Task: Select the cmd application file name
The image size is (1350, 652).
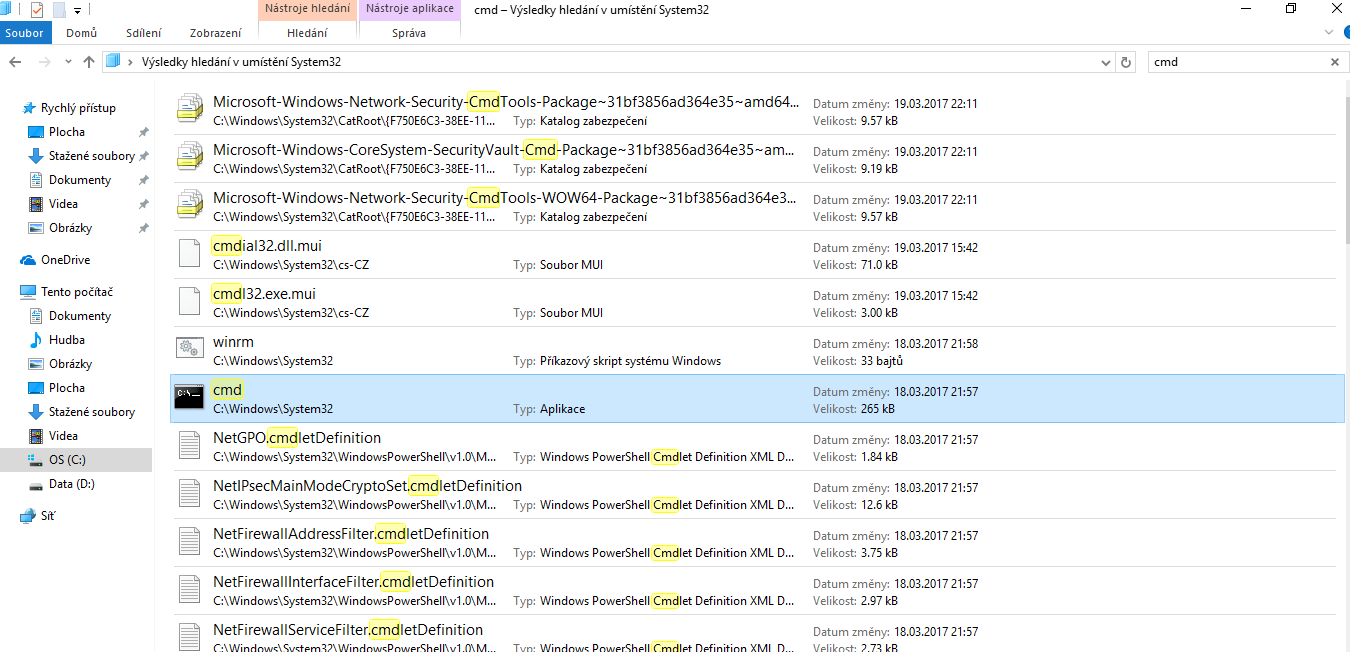Action: (227, 390)
